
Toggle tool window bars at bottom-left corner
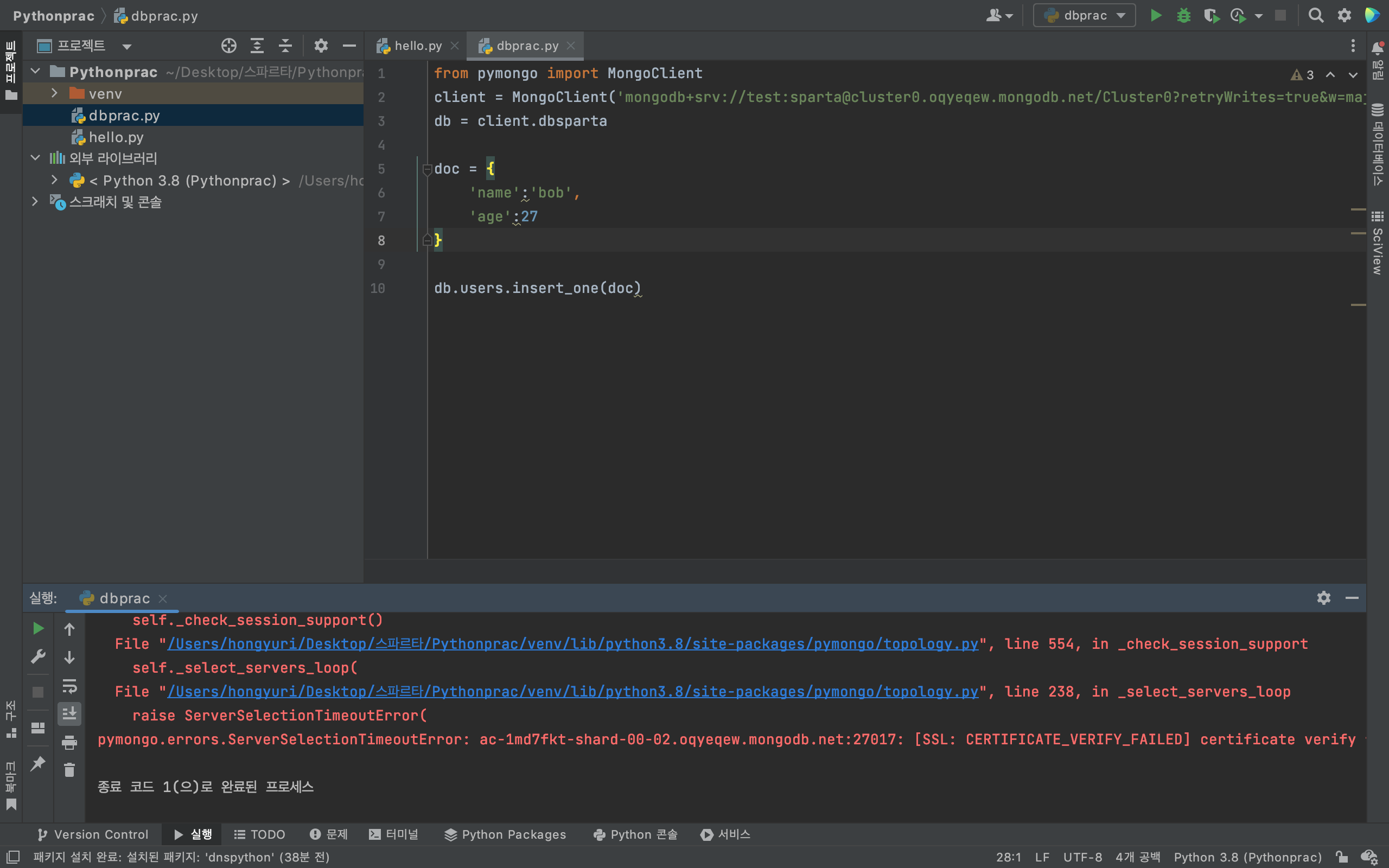(x=12, y=857)
